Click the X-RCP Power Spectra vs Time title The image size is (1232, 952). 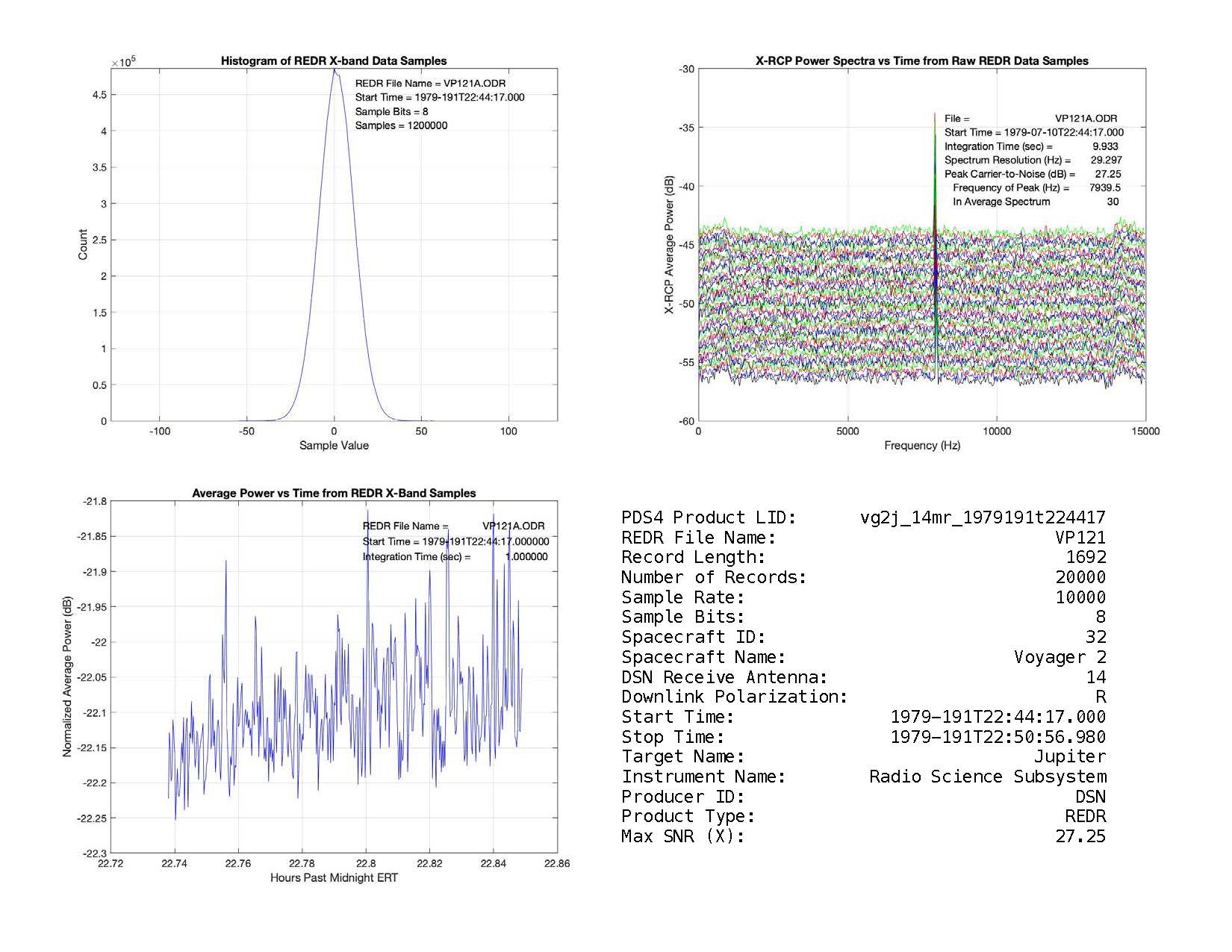(921, 61)
